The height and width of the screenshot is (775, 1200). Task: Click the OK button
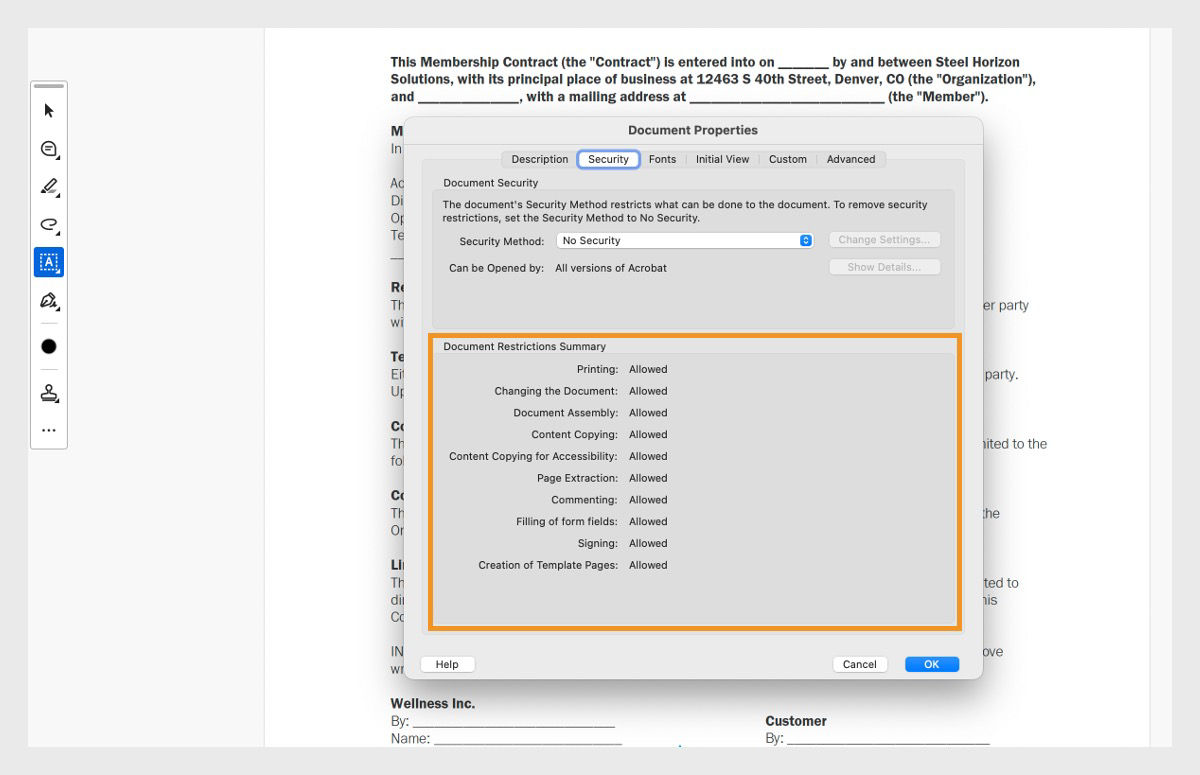930,663
